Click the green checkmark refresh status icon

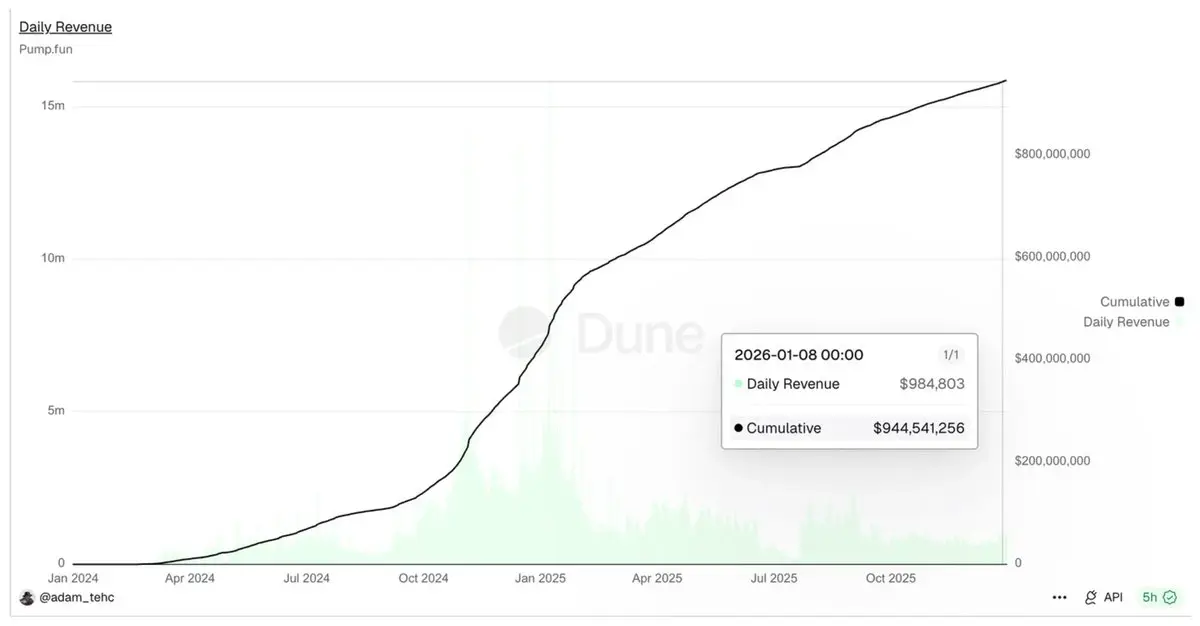point(1170,597)
